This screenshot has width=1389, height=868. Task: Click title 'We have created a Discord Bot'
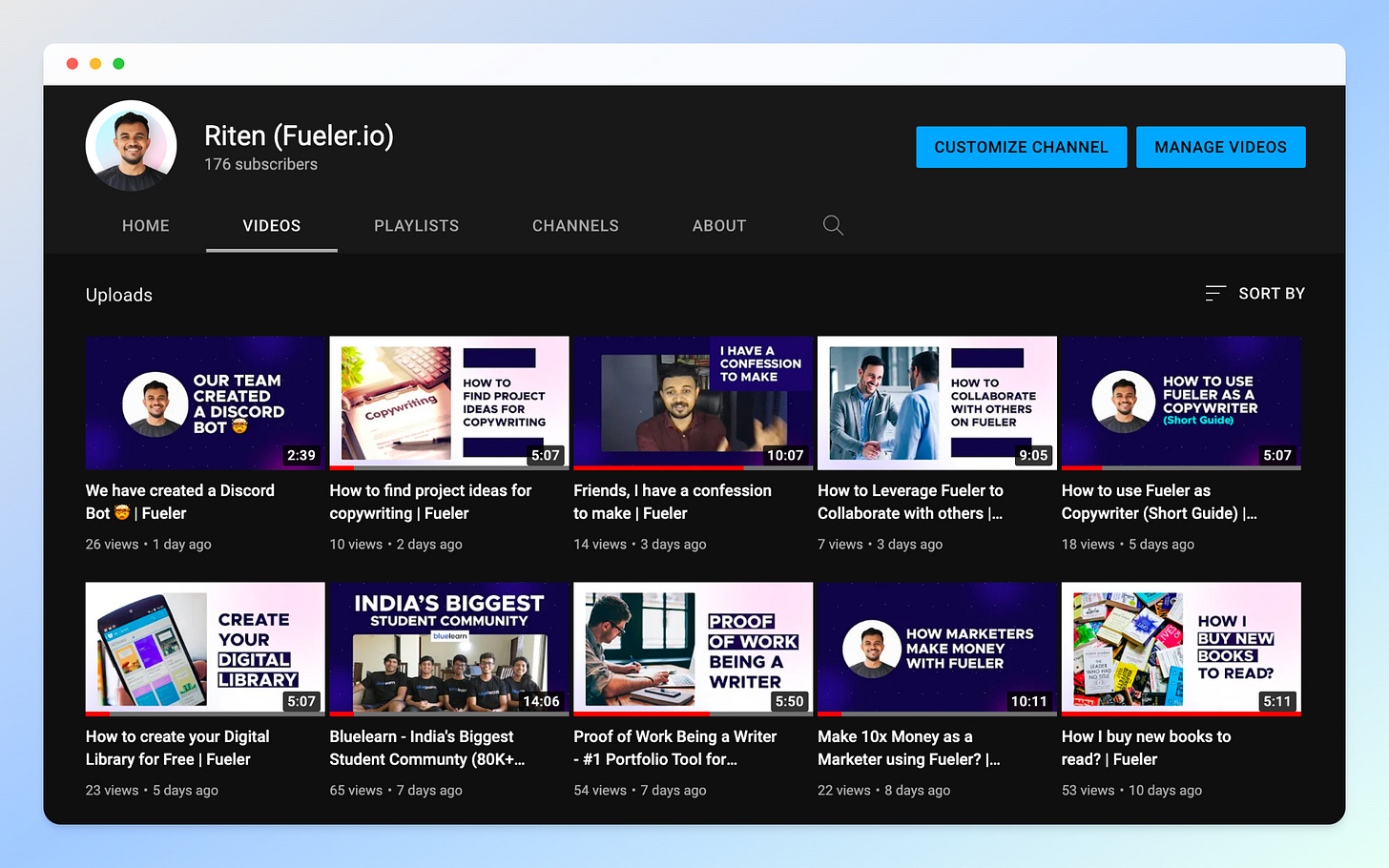click(x=180, y=502)
